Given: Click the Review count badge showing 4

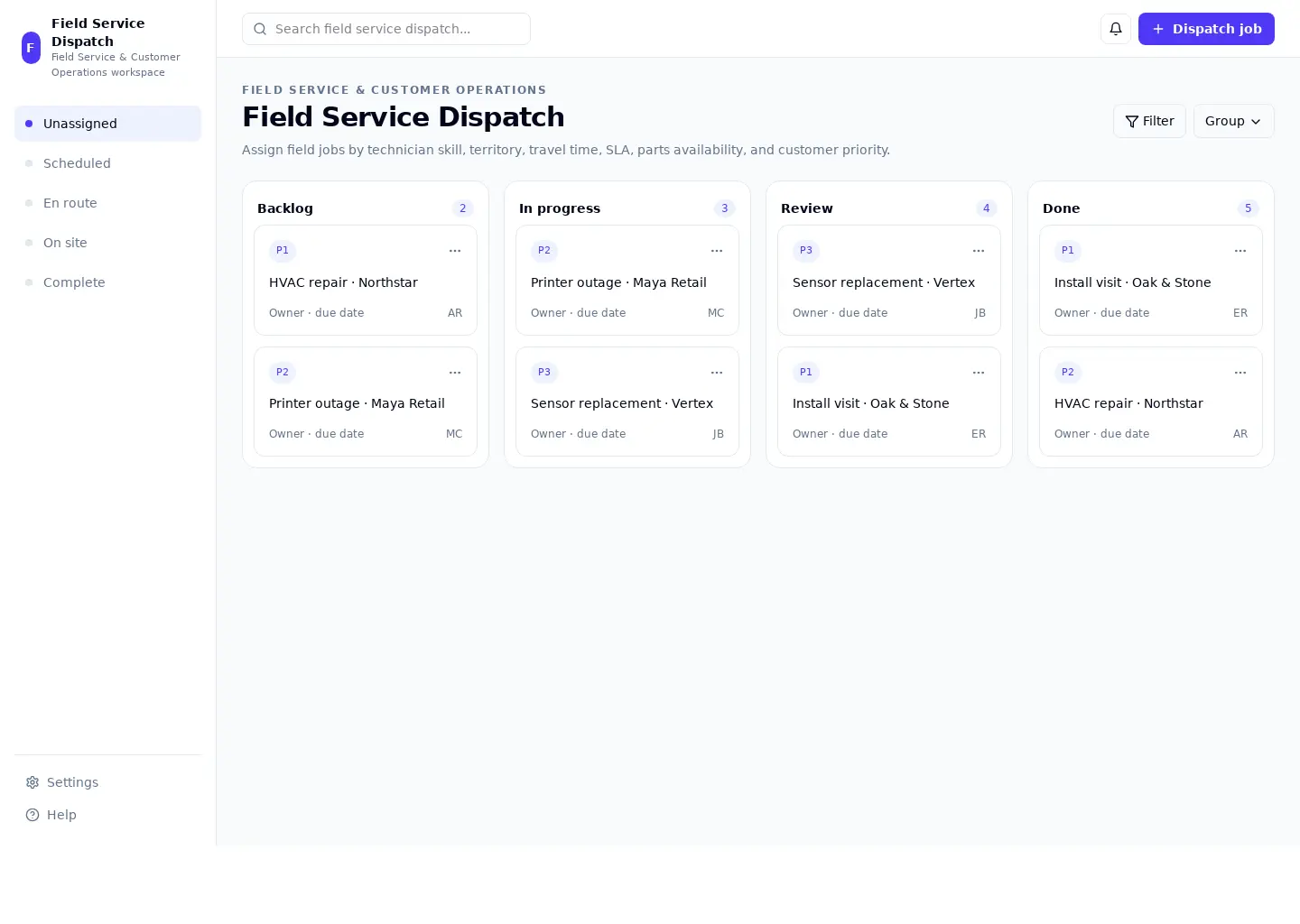Looking at the screenshot, I should coord(987,208).
